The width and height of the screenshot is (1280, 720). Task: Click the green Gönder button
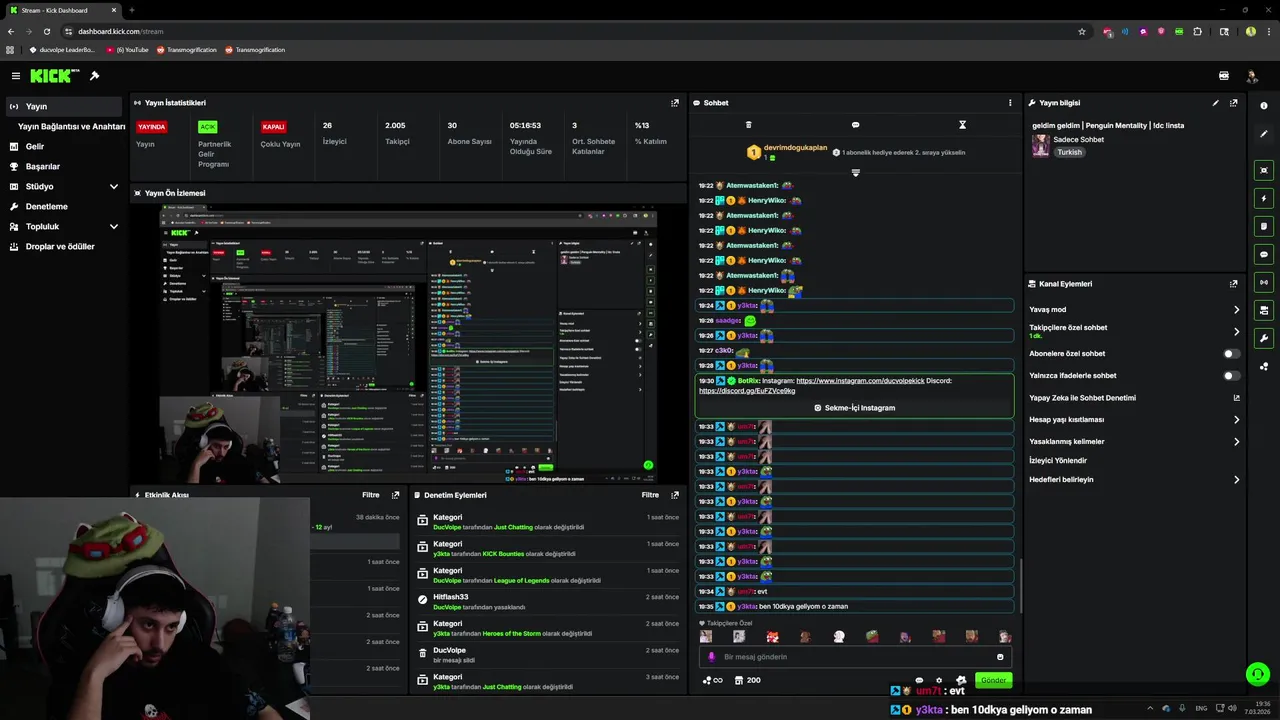[x=993, y=680]
